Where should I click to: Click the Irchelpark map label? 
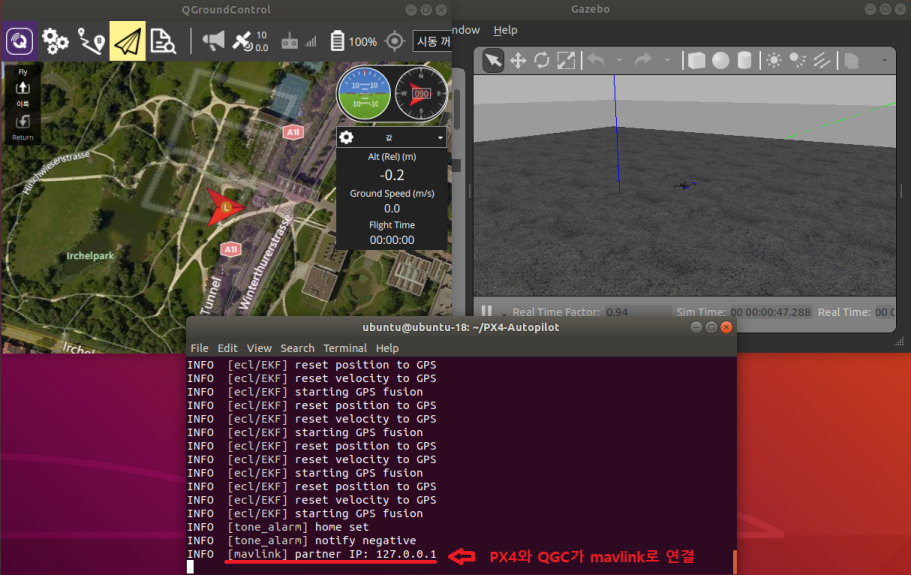click(x=90, y=256)
